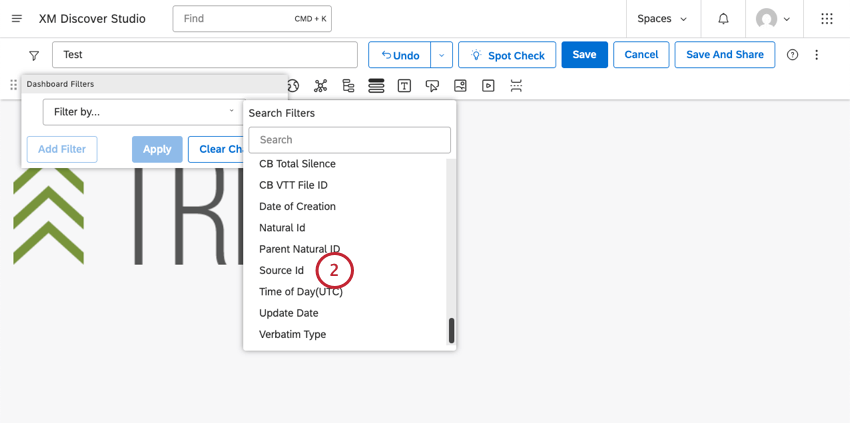The width and height of the screenshot is (850, 423).
Task: Add a text widget from toolbar
Action: point(404,86)
